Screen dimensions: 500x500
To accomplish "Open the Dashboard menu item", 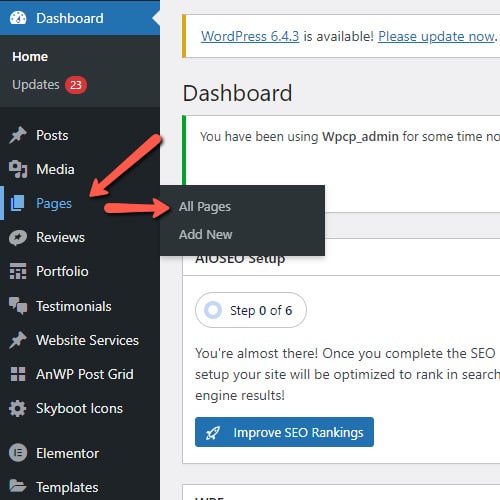I will coord(80,18).
